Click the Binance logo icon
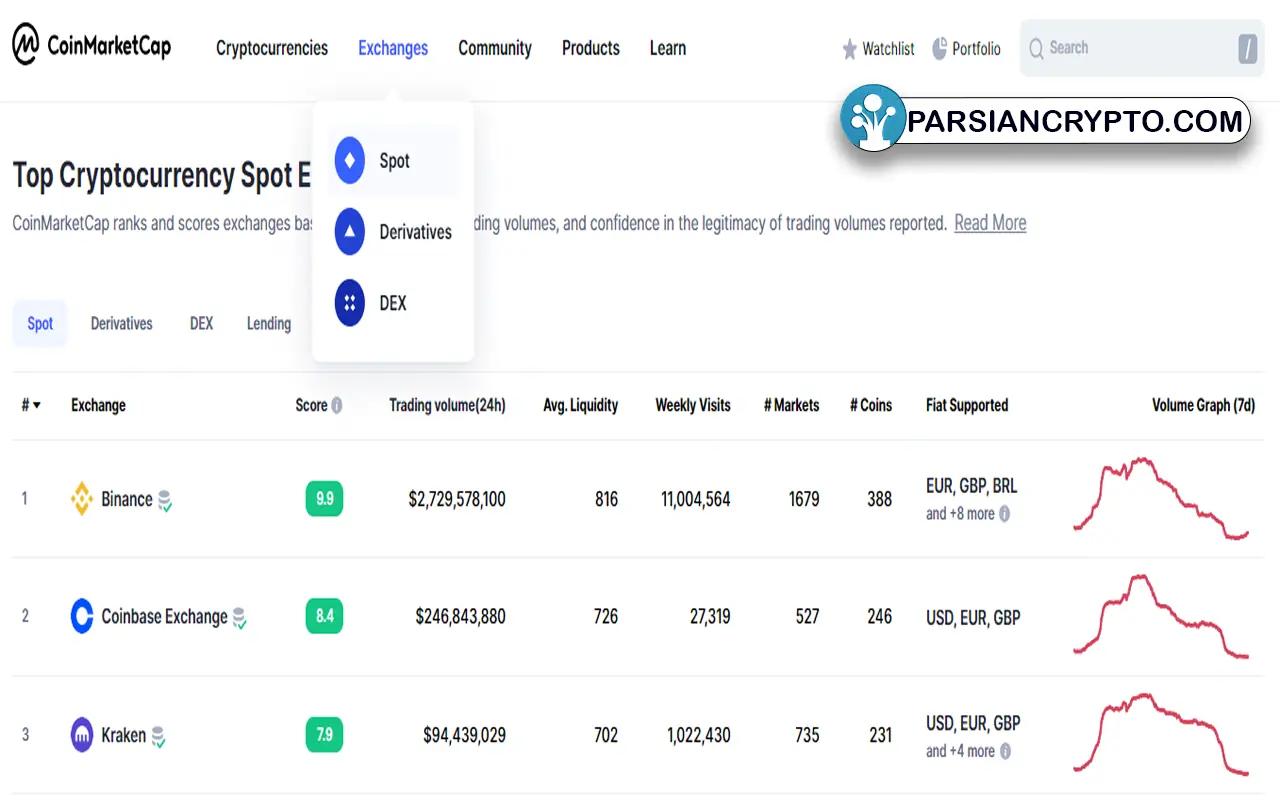This screenshot has width=1280, height=800. [x=82, y=498]
